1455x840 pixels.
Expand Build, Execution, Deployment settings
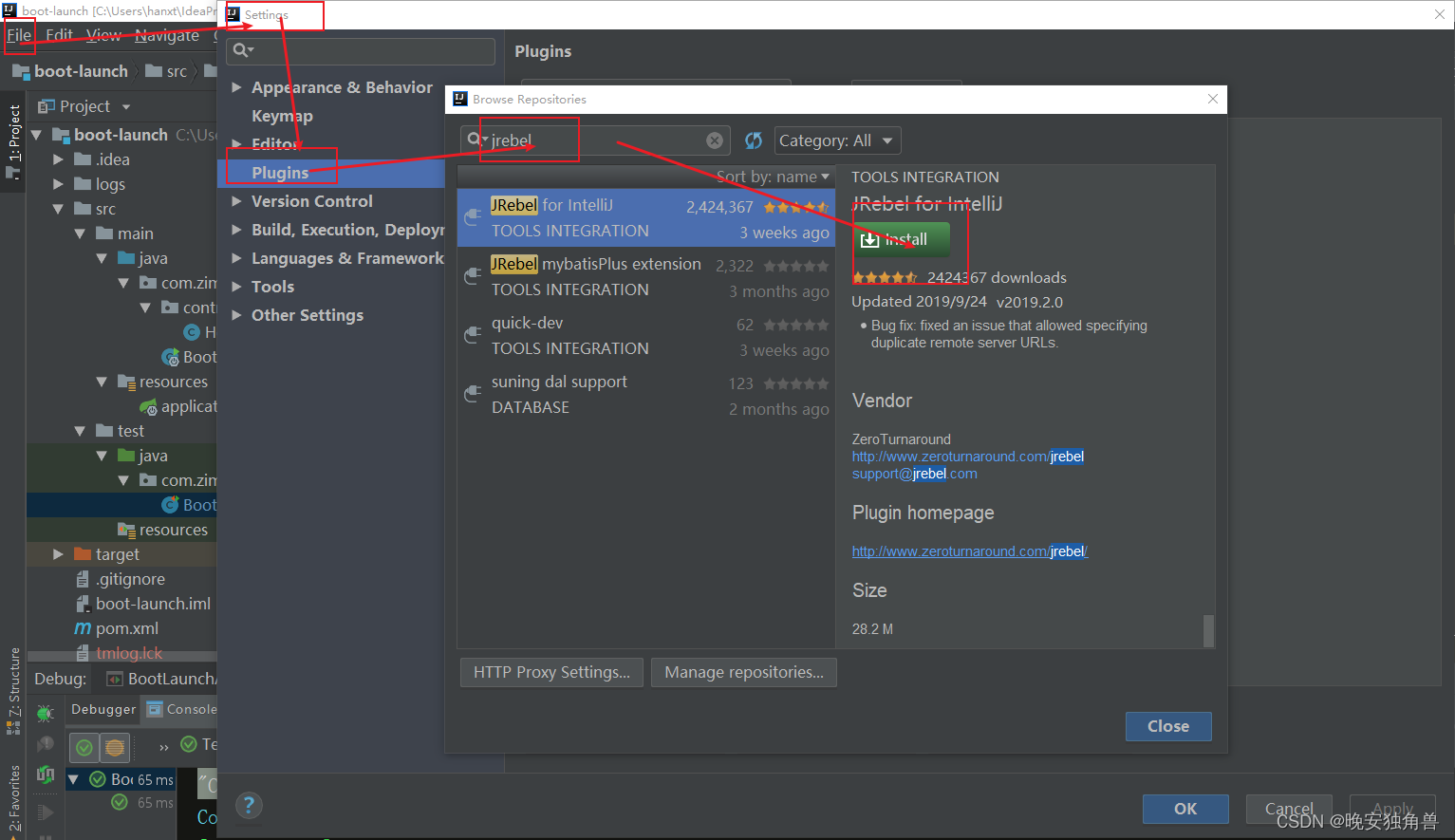[x=236, y=230]
